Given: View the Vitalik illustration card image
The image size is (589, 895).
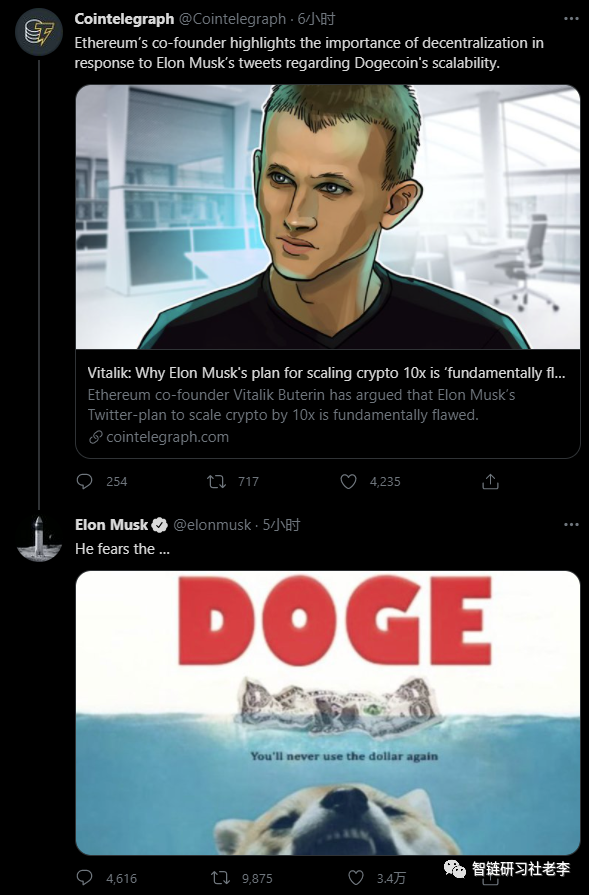Looking at the screenshot, I should (x=328, y=217).
